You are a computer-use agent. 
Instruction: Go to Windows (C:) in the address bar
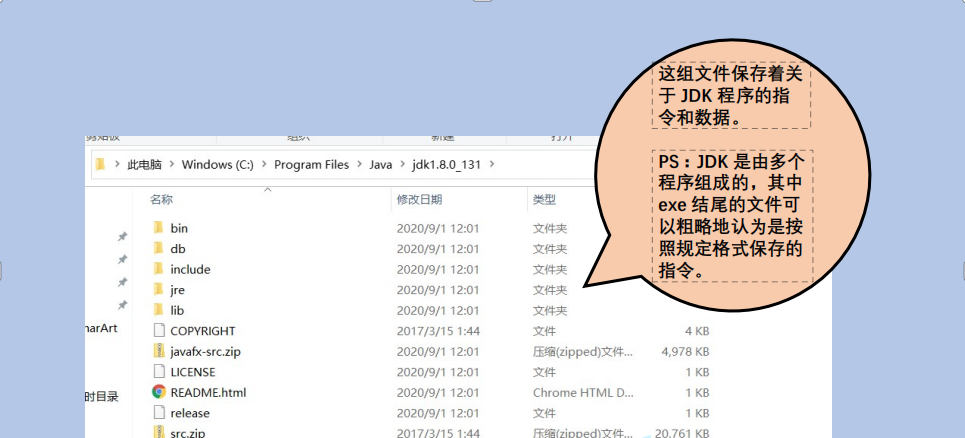tap(217, 165)
